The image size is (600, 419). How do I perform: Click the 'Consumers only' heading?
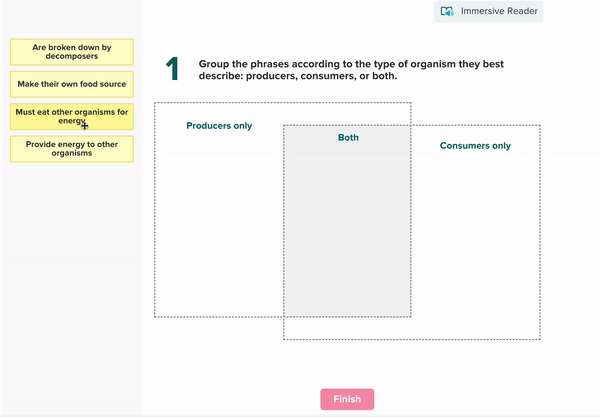click(x=475, y=146)
